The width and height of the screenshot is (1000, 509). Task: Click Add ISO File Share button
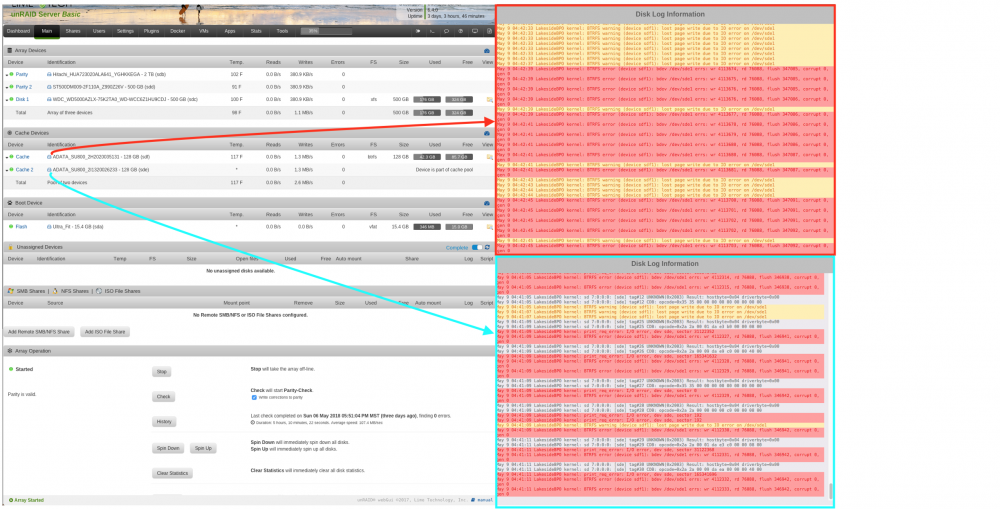(x=105, y=332)
